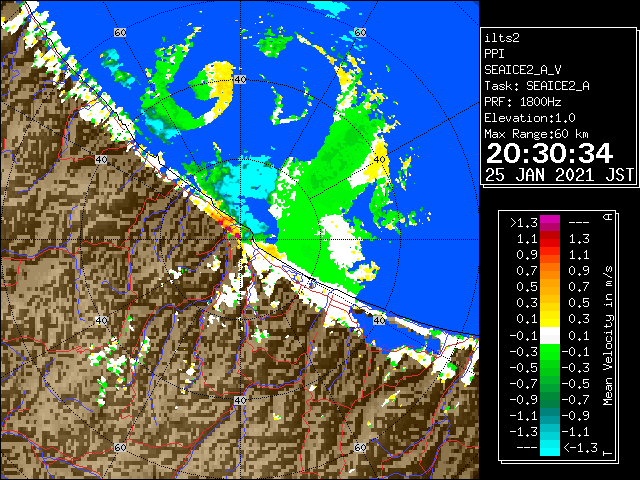This screenshot has height=480, width=640.
Task: Click the 60 km ring label in southeast
Action: (360, 447)
